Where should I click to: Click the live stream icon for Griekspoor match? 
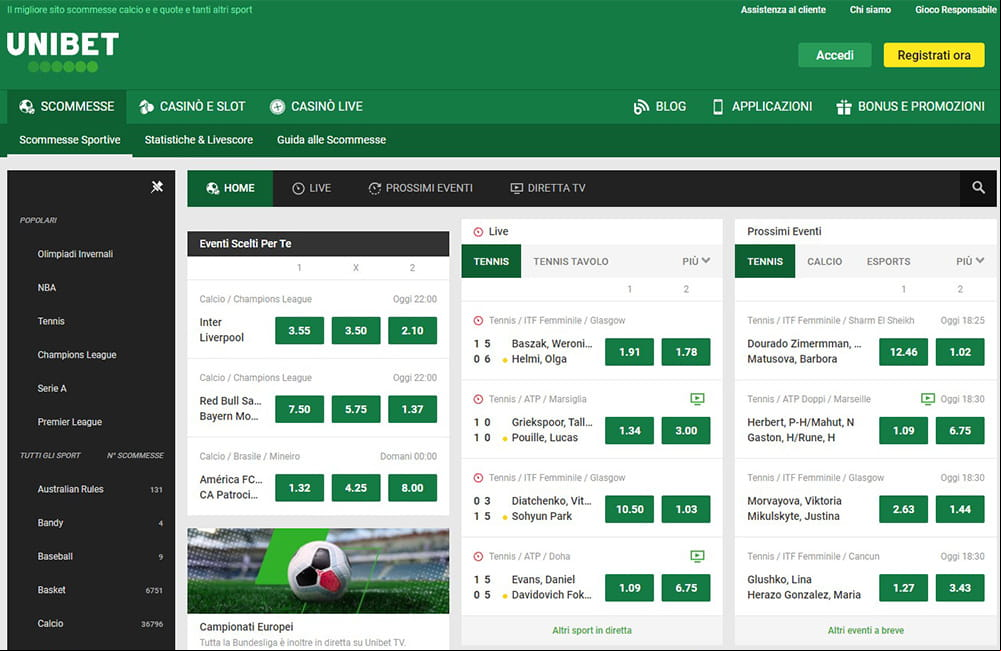[x=697, y=399]
